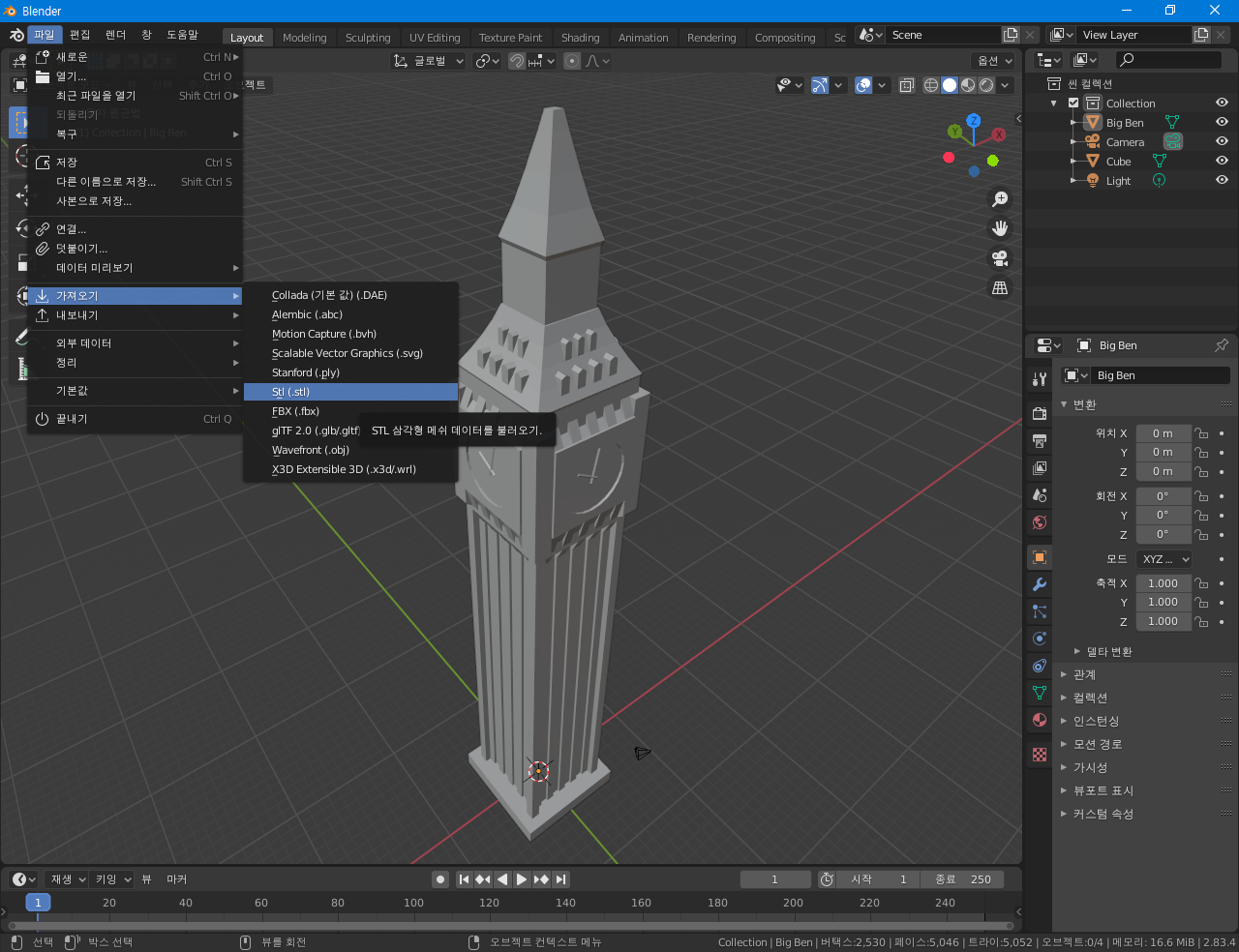Toggle X-ray display icon
This screenshot has width=1239, height=952.
(x=906, y=85)
